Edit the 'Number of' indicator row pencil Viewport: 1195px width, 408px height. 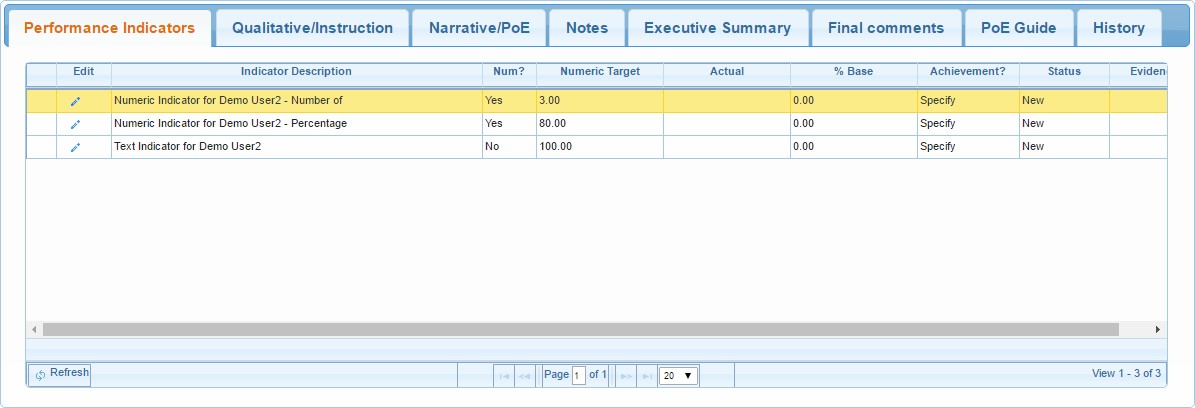[75, 101]
